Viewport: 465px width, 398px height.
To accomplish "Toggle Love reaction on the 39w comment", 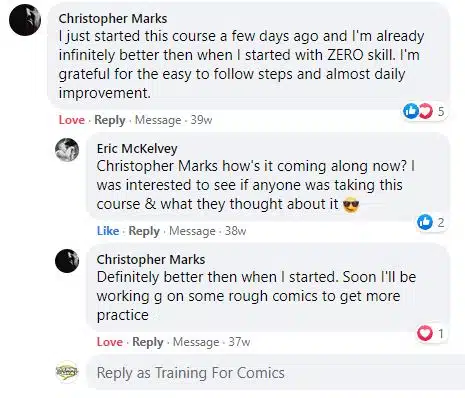I will (71, 120).
